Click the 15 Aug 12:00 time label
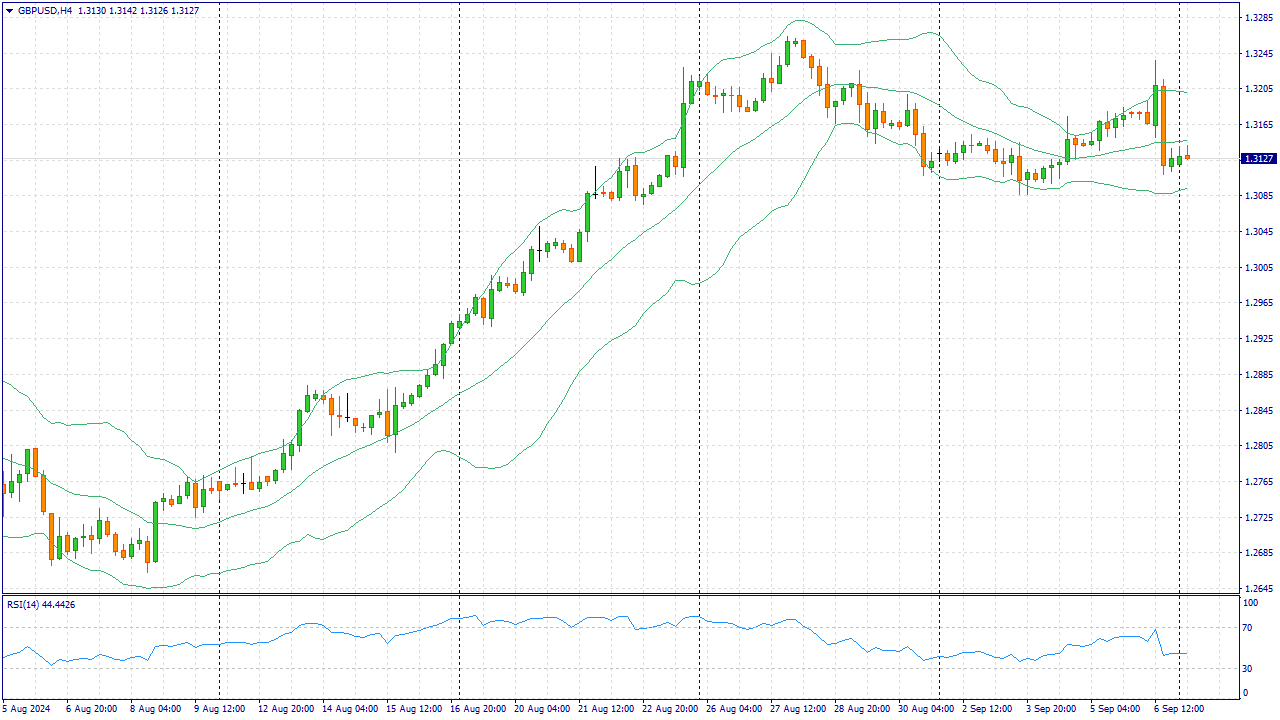The height and width of the screenshot is (720, 1280). point(414,709)
